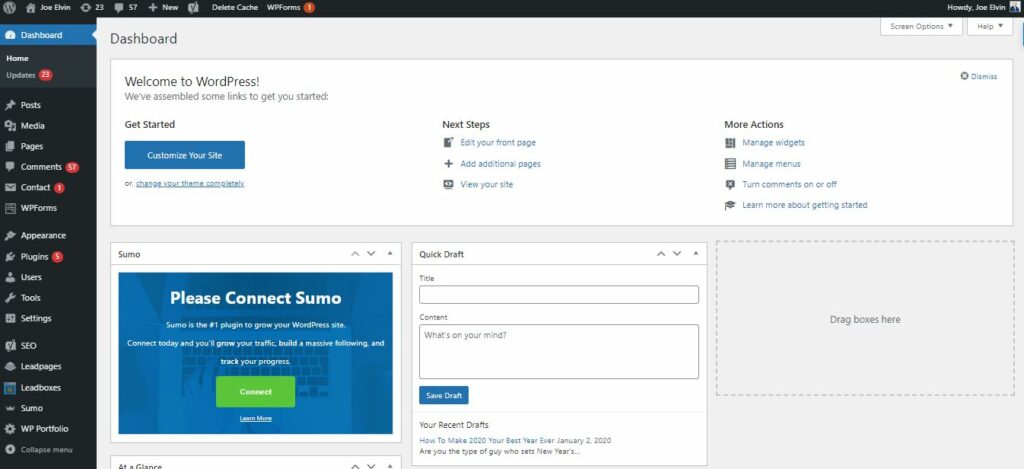Move Sumo widget up arrow
1024x469 pixels.
pos(355,254)
